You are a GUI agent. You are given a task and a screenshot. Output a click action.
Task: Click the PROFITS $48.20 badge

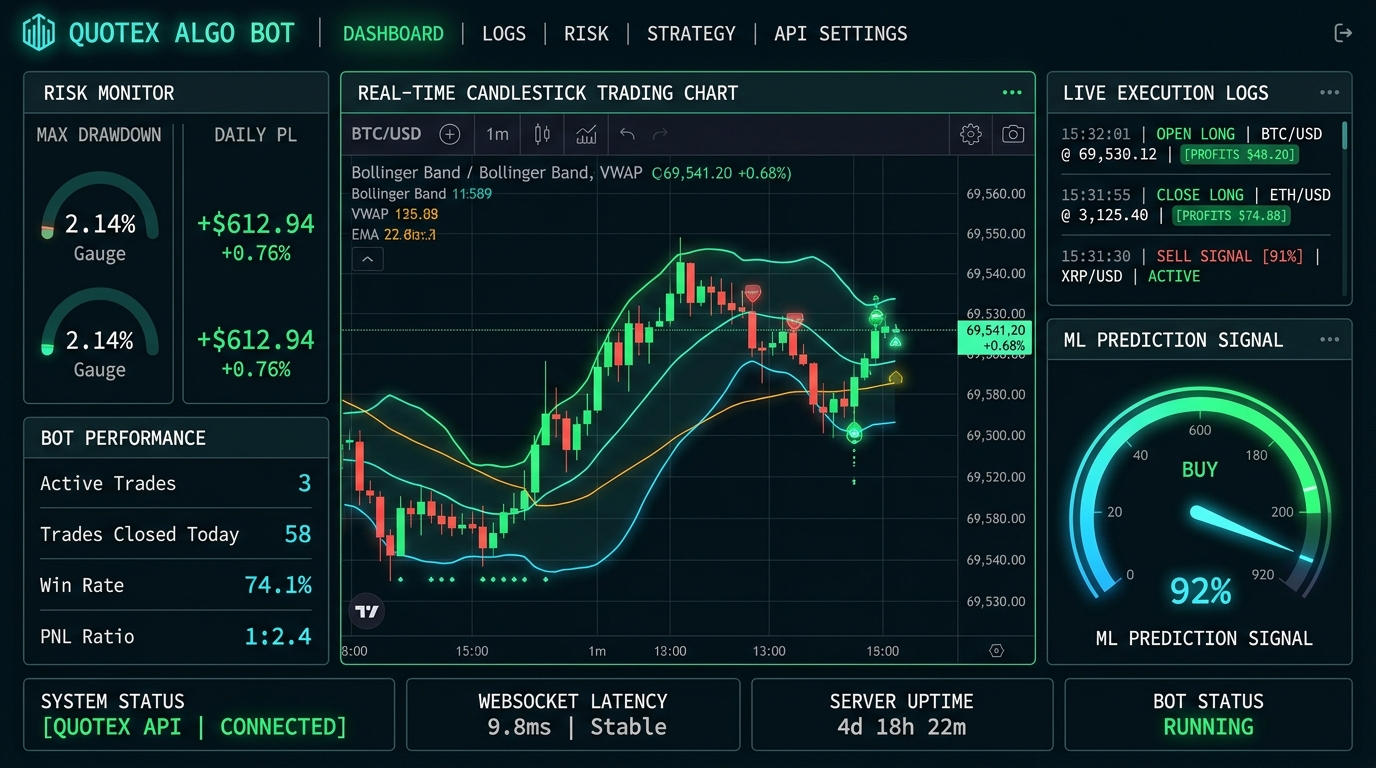[x=1239, y=155]
